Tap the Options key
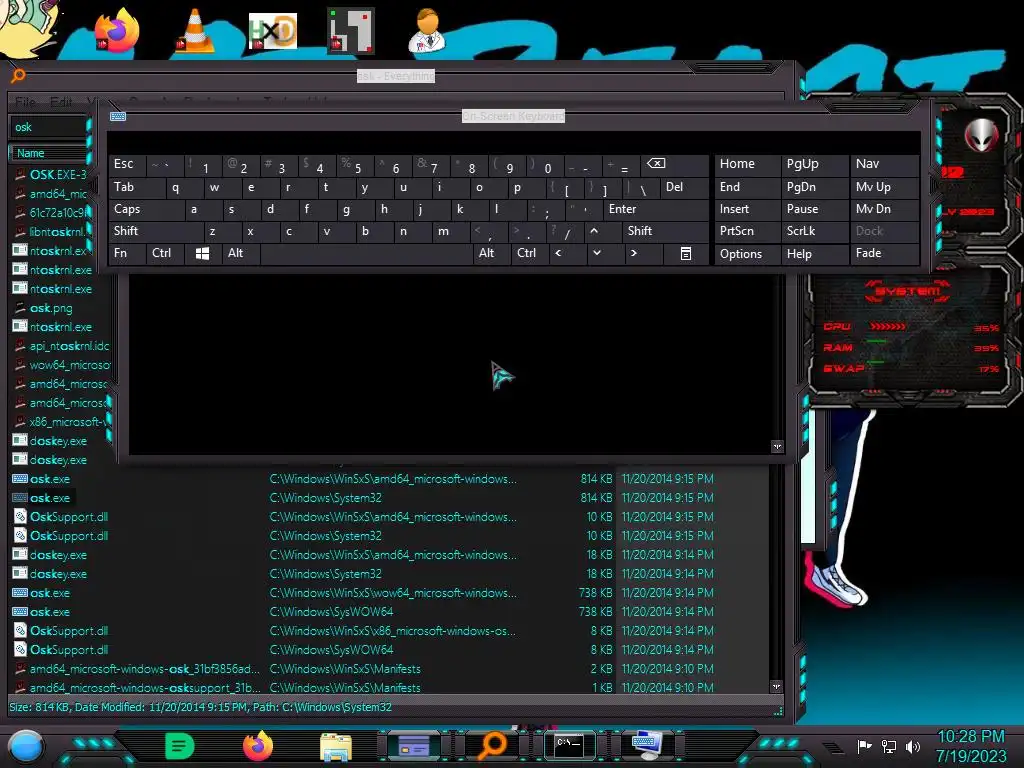Image resolution: width=1024 pixels, height=768 pixels. pos(748,253)
